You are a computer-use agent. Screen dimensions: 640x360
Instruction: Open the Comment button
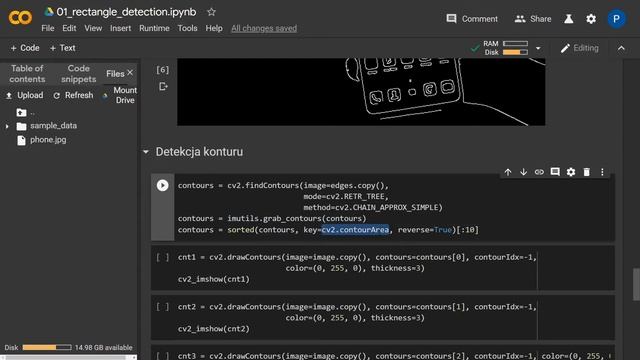[x=472, y=19]
